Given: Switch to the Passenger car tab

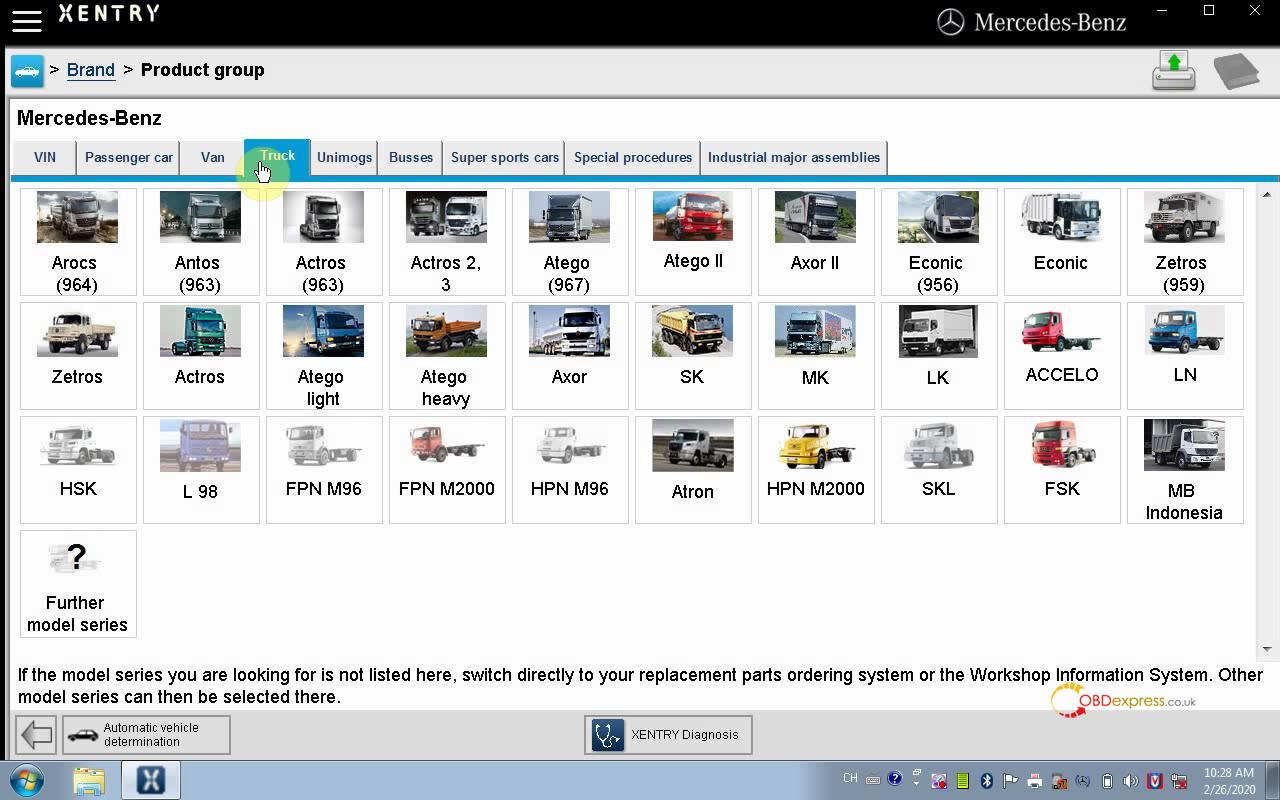Looking at the screenshot, I should click(129, 157).
